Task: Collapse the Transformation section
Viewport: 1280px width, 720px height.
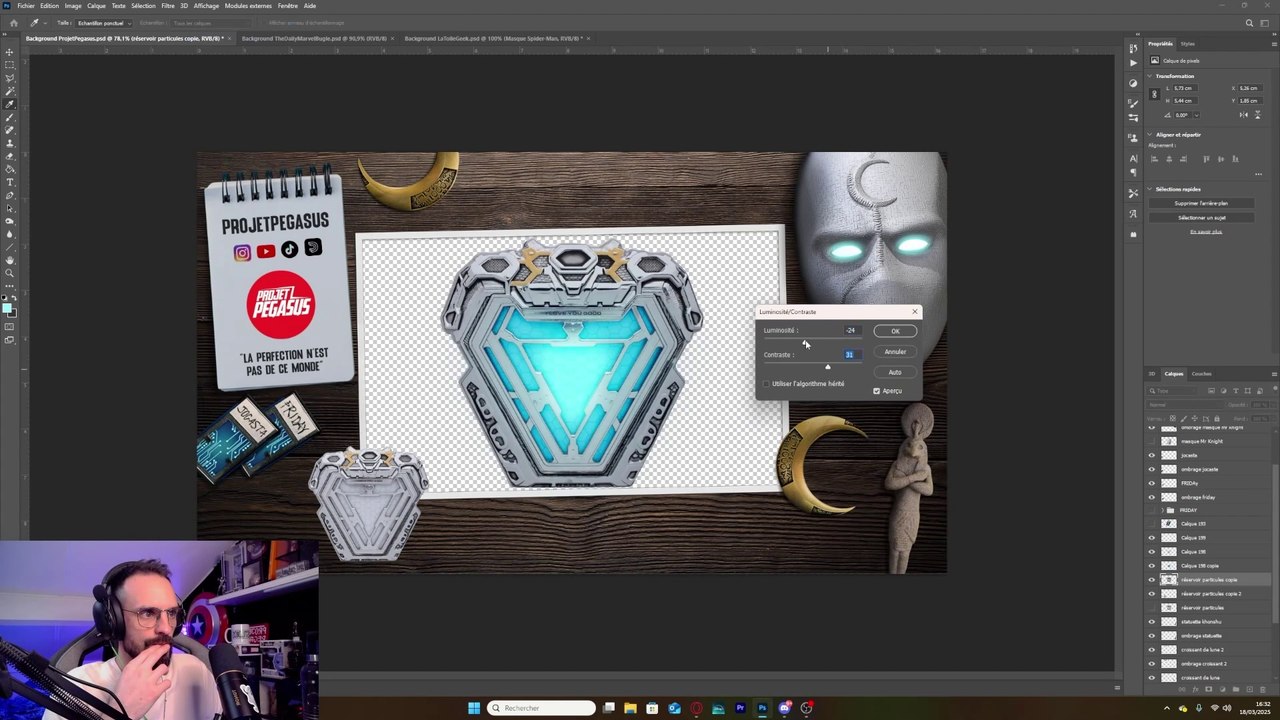Action: 1149,76
